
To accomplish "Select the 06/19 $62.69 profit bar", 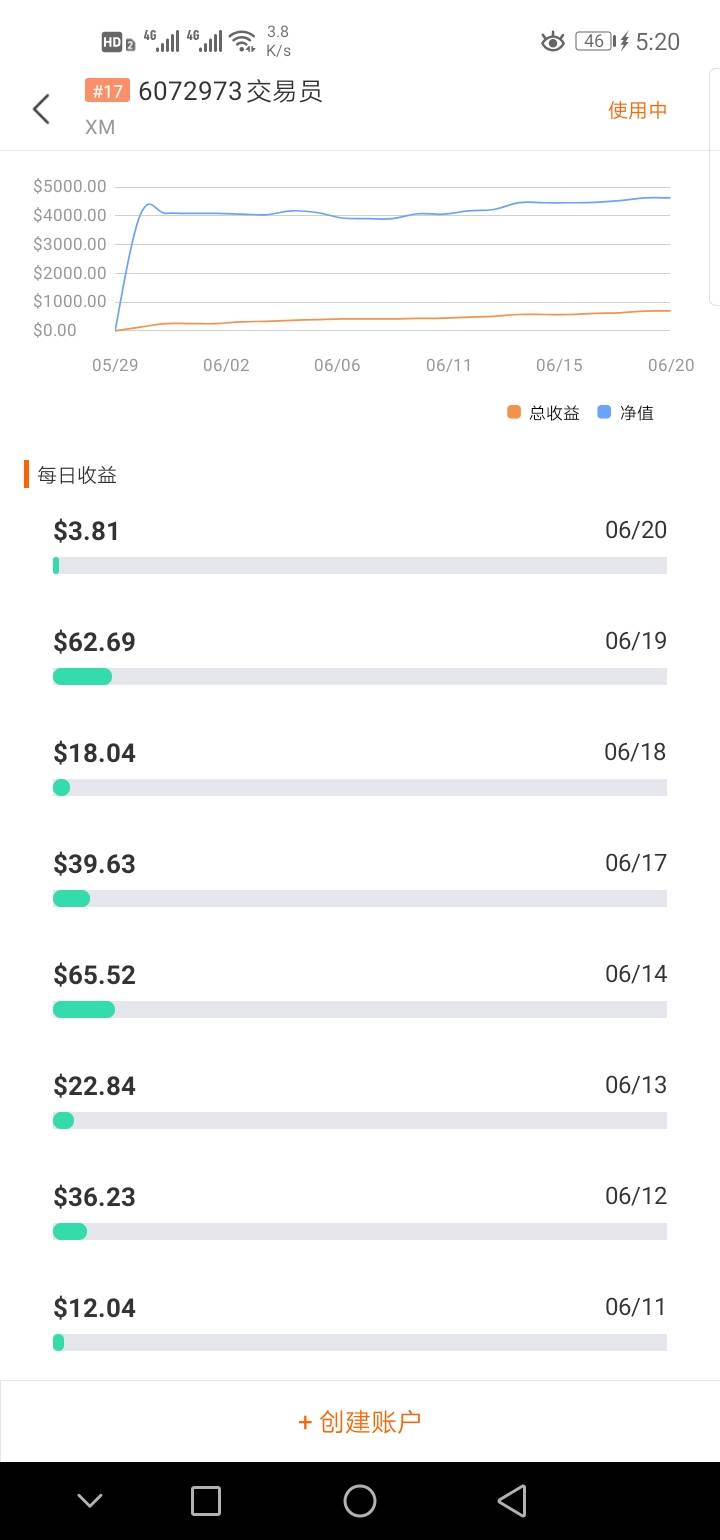I will [x=360, y=677].
